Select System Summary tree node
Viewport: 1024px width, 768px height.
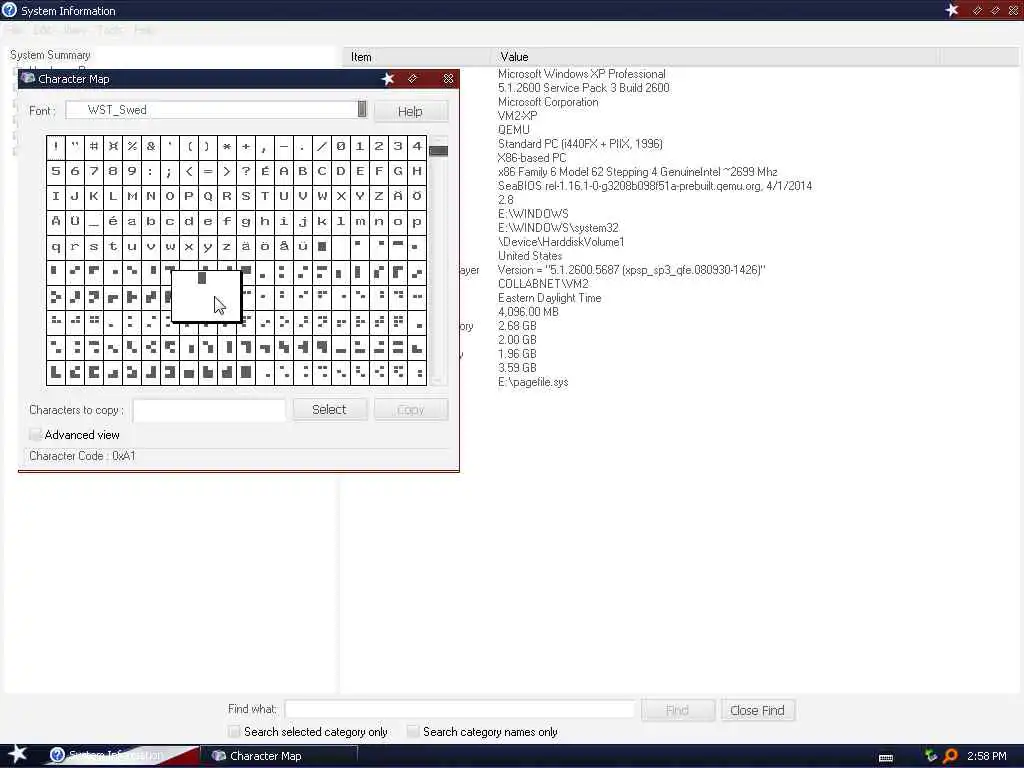pyautogui.click(x=50, y=55)
